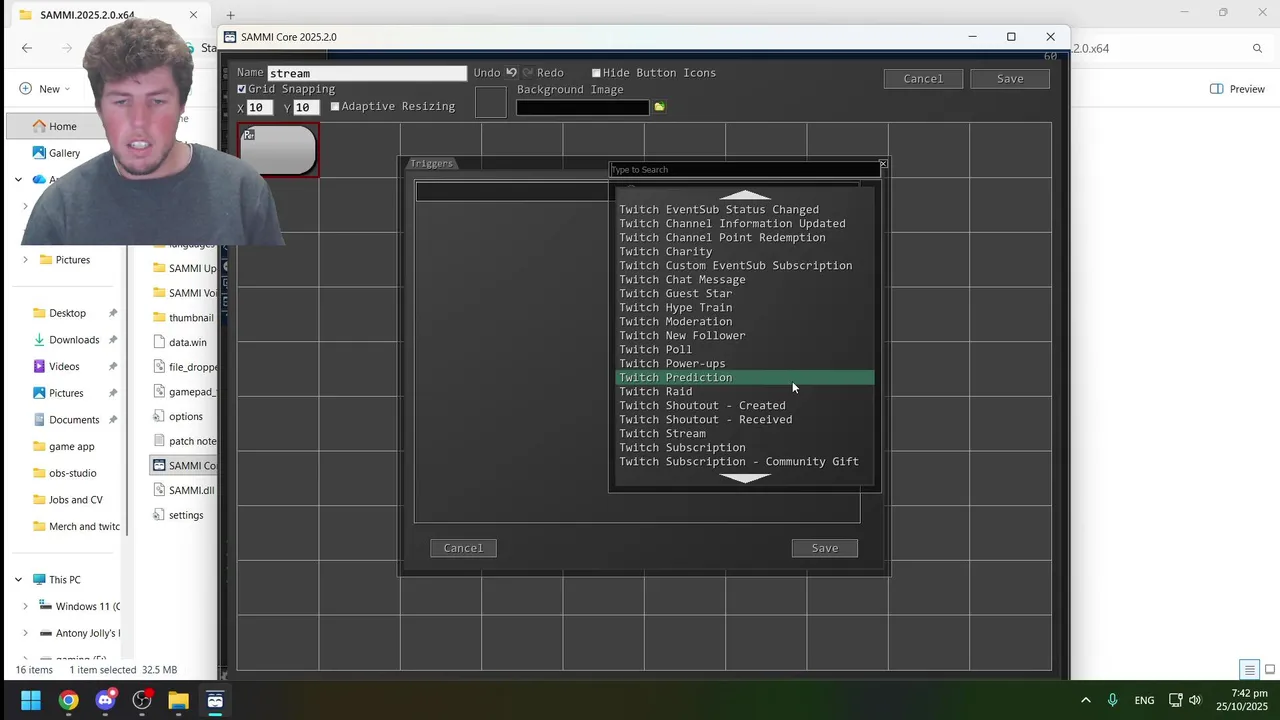
Task: Open Home in Explorer navigation
Action: pos(62,126)
